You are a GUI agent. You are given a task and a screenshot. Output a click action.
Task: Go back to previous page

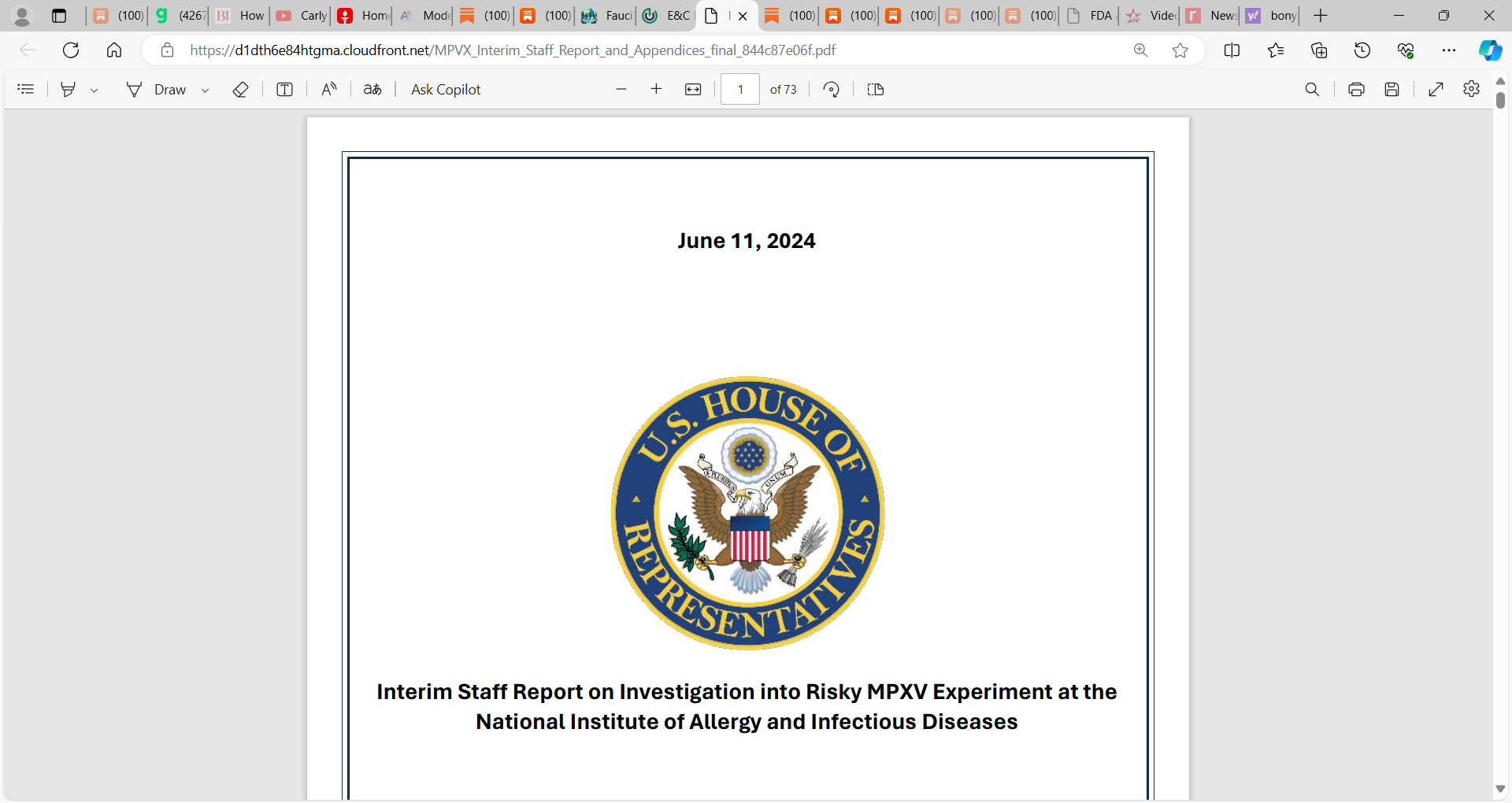tap(28, 50)
